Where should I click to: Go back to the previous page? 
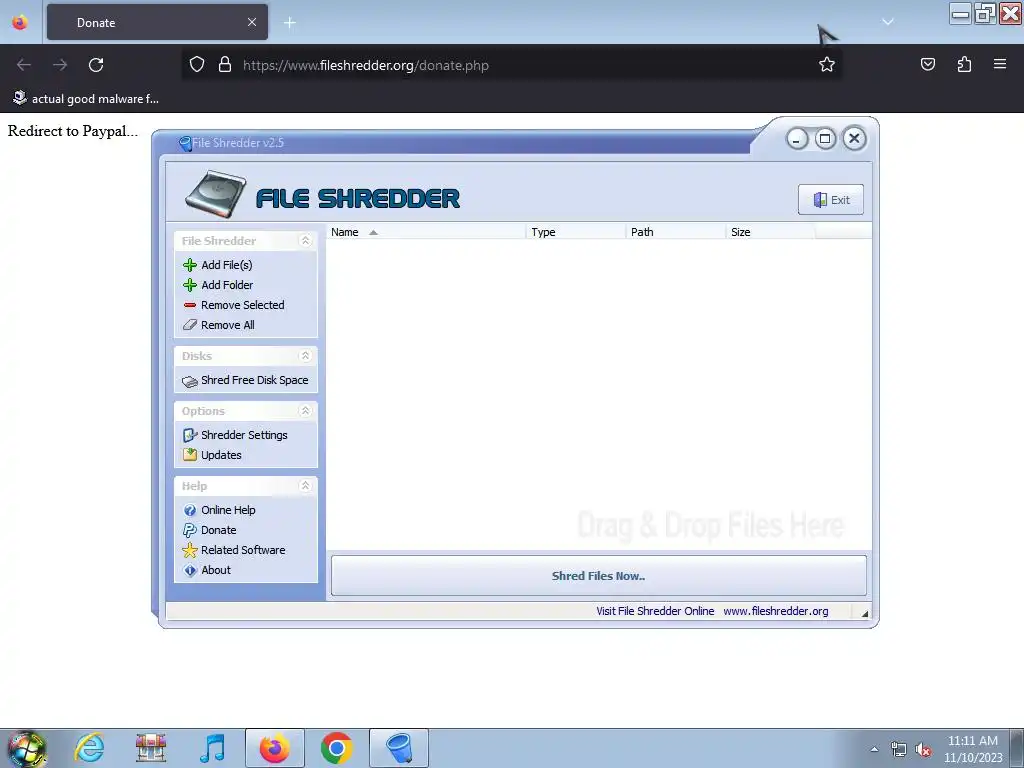pos(24,65)
